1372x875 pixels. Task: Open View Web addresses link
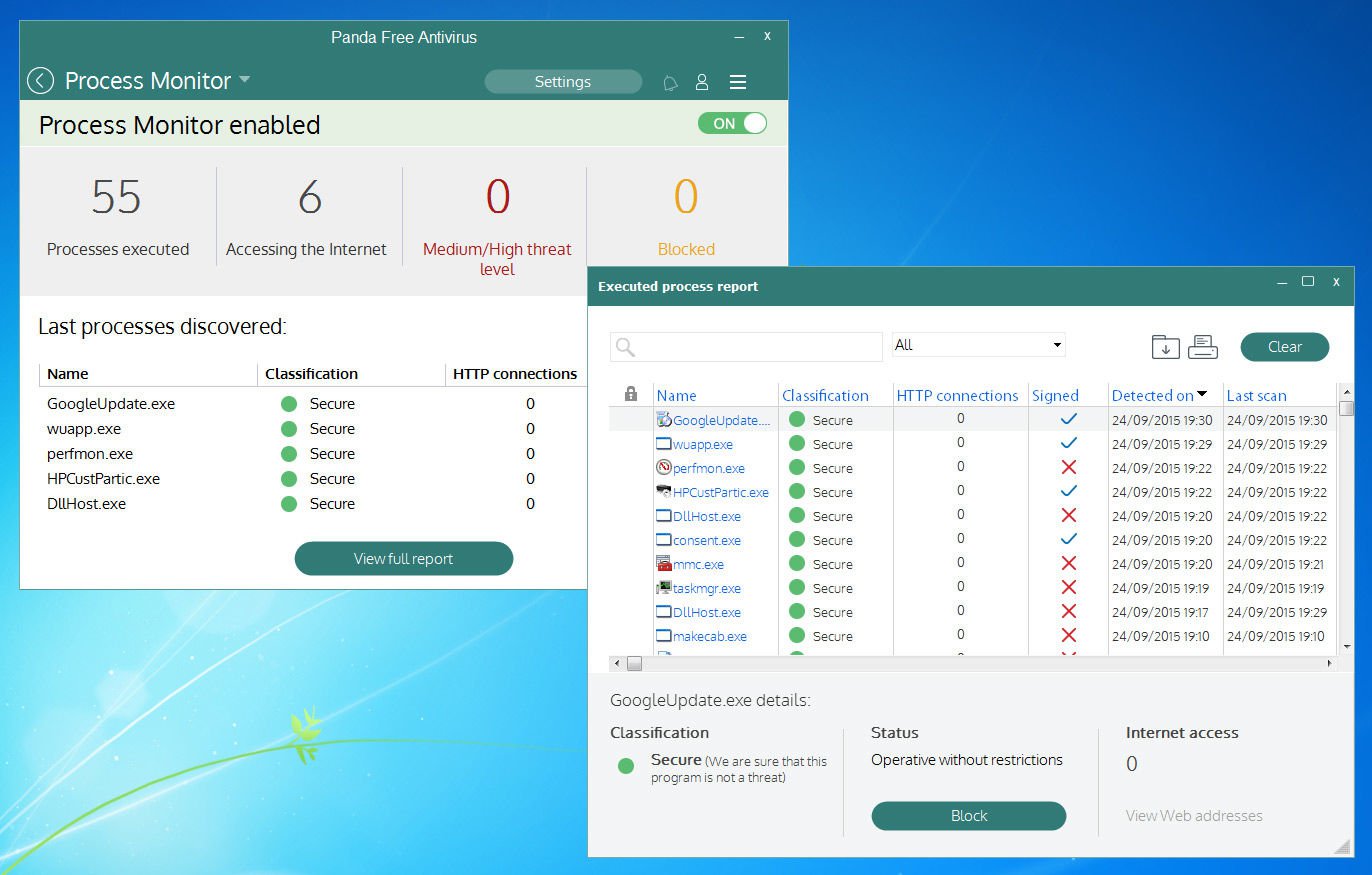click(1193, 816)
